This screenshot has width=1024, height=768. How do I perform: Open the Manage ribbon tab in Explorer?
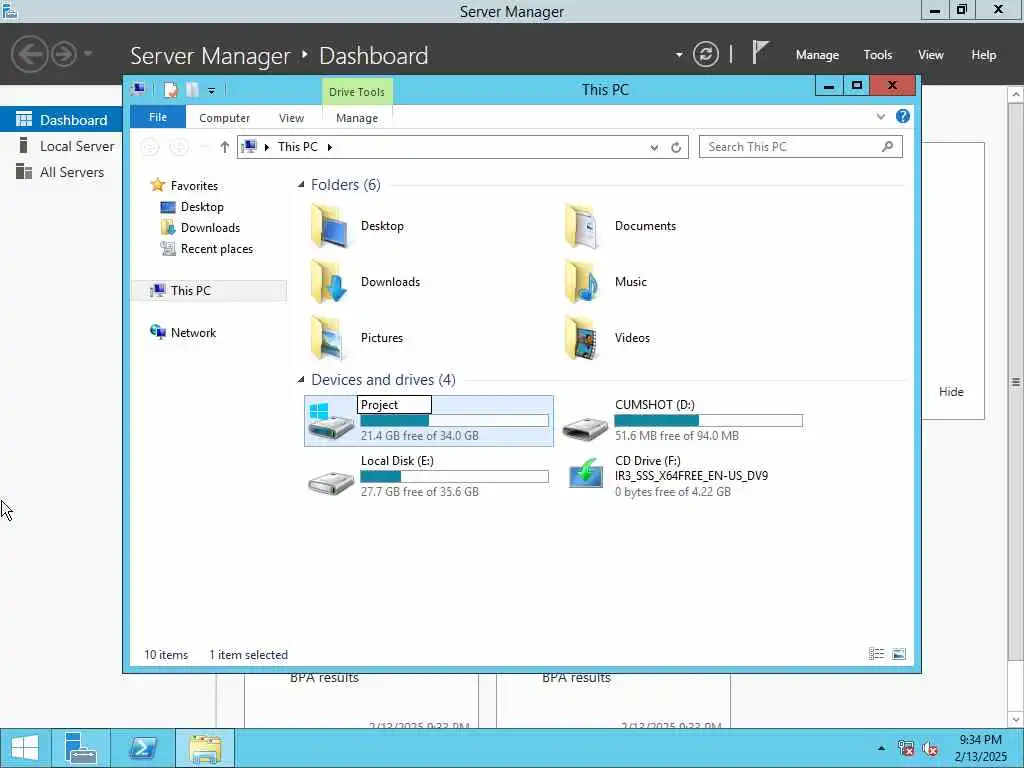pyautogui.click(x=357, y=118)
